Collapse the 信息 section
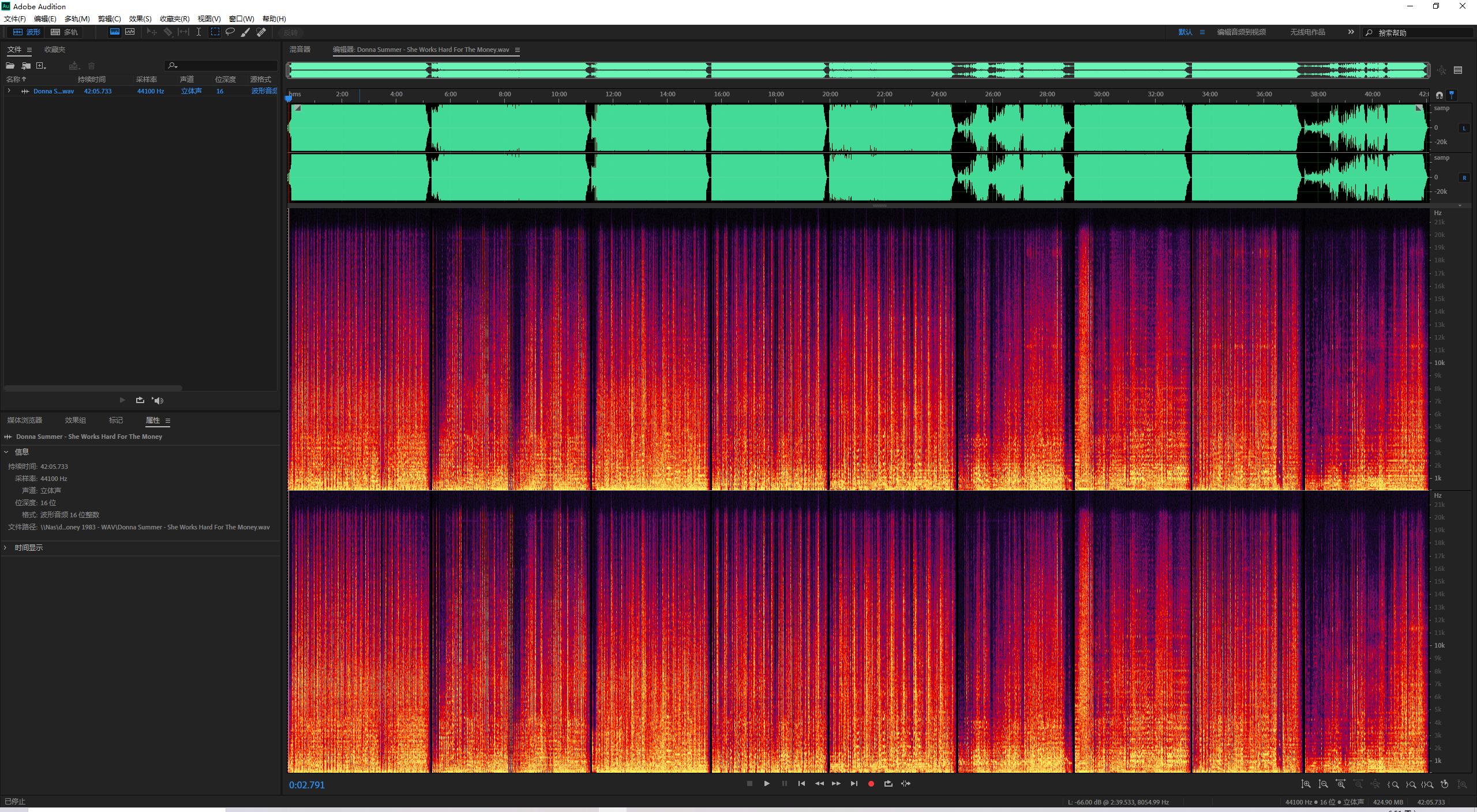 (6, 452)
